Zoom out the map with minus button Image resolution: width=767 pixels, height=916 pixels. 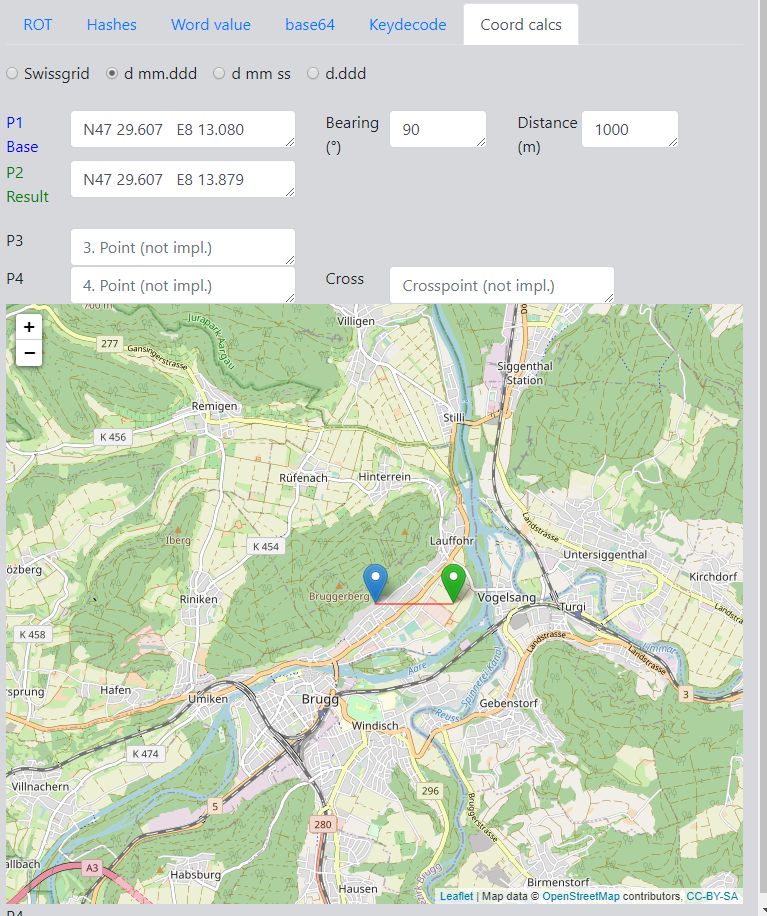click(29, 353)
